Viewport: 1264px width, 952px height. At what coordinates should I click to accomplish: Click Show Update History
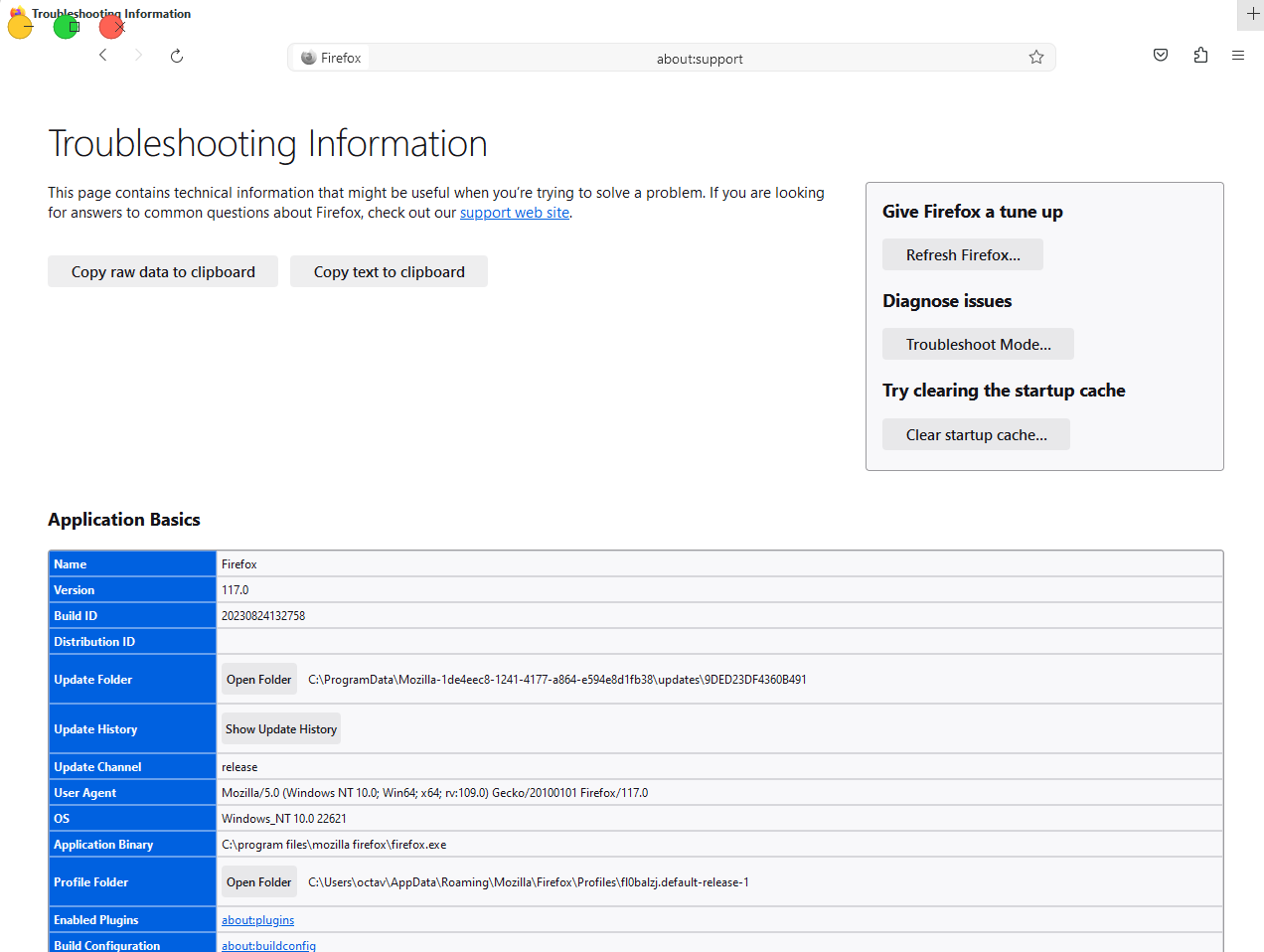pos(280,728)
